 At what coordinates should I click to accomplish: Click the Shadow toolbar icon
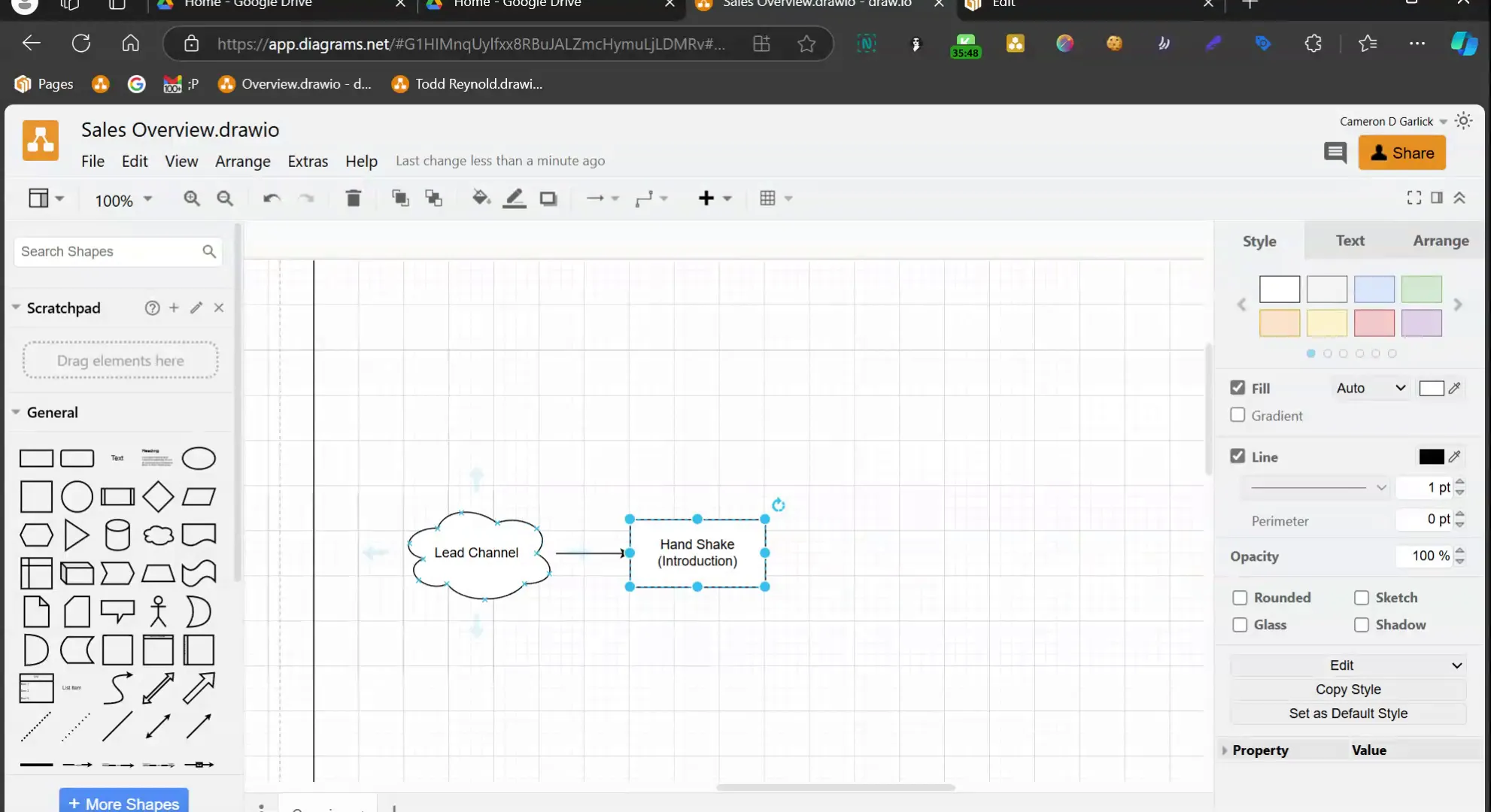(548, 198)
